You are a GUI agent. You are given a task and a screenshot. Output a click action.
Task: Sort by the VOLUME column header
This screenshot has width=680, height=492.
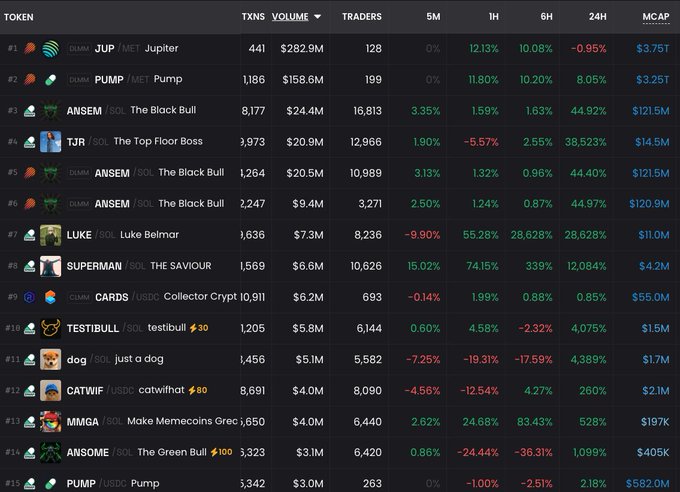tap(290, 16)
